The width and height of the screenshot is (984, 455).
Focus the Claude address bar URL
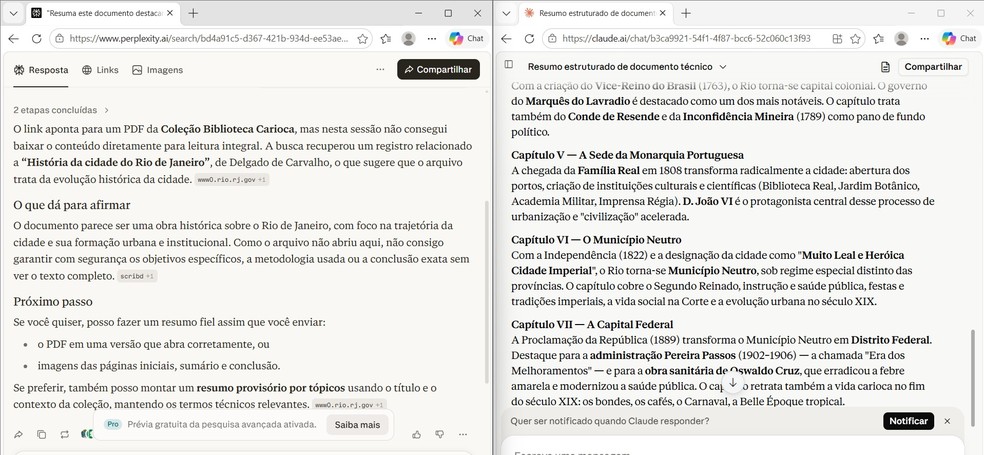[x=687, y=39]
